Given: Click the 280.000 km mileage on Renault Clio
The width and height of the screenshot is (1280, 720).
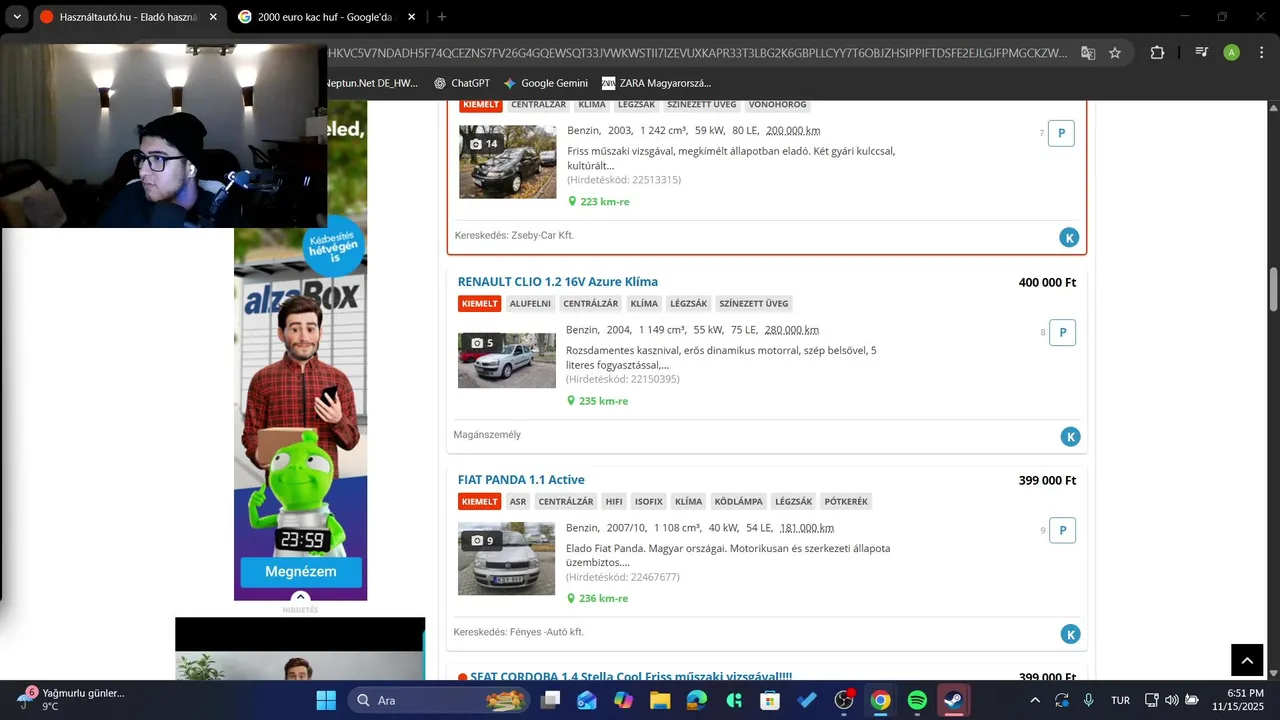Looking at the screenshot, I should [x=792, y=330].
